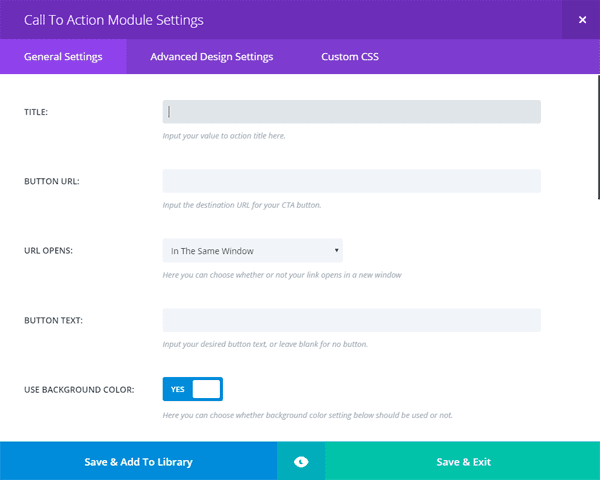Click into the Button Text field
The width and height of the screenshot is (600, 480).
tap(352, 320)
